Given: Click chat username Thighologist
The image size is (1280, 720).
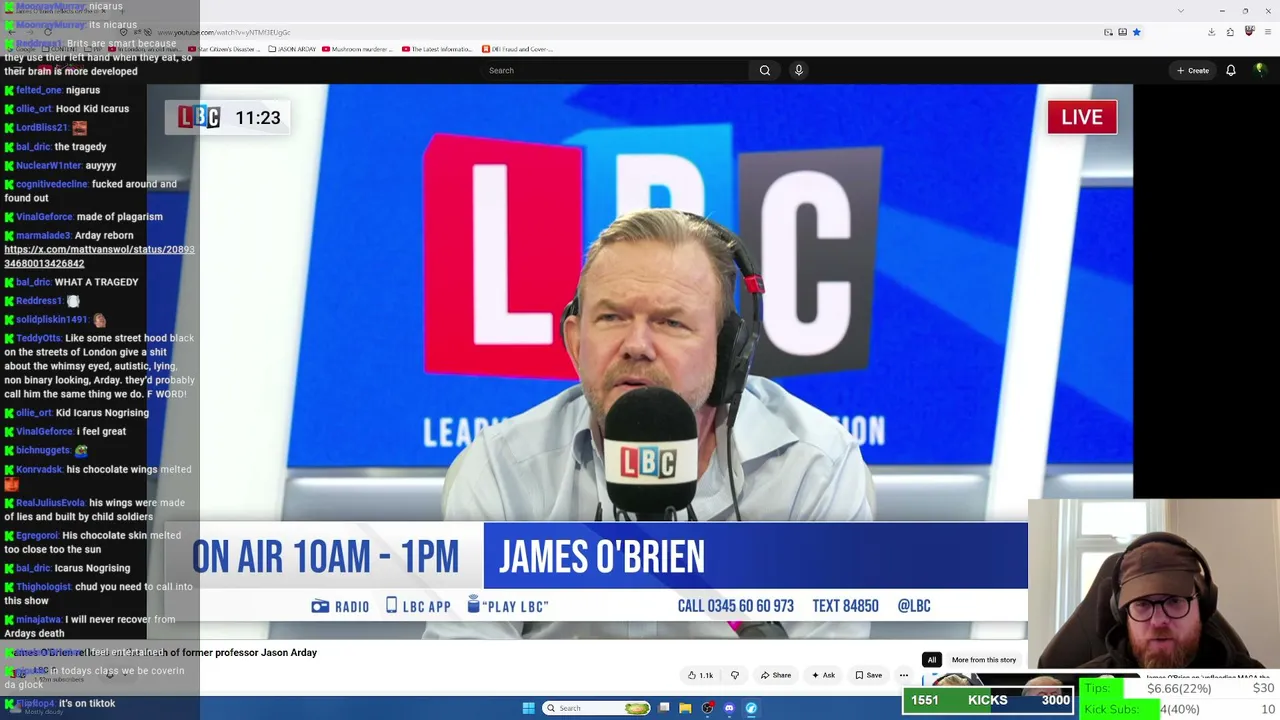Looking at the screenshot, I should tap(43, 587).
